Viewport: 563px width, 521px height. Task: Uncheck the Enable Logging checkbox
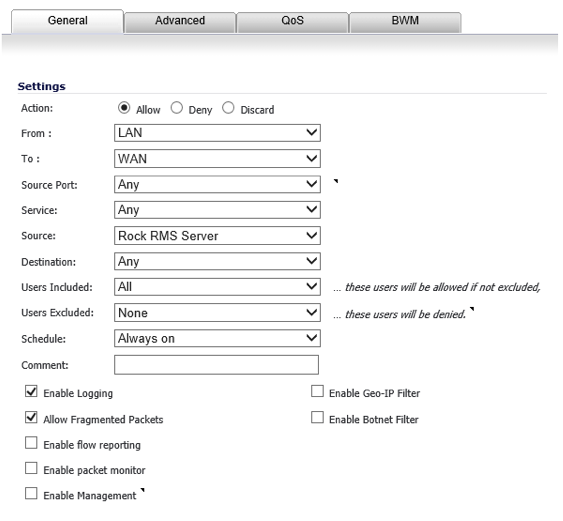tap(31, 391)
